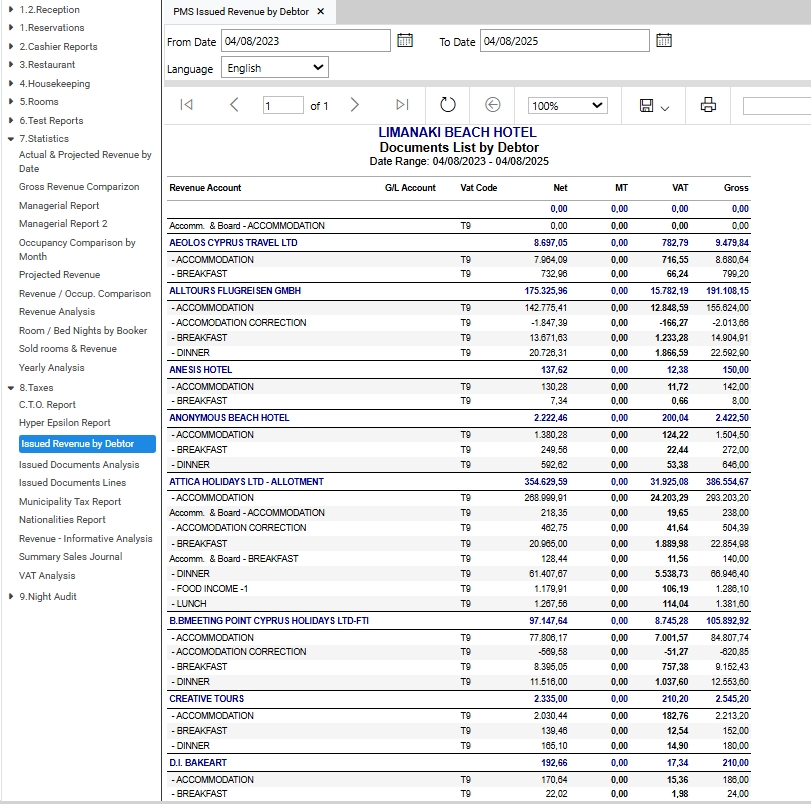The height and width of the screenshot is (804, 811).
Task: Open the Language dropdown
Action: (275, 68)
